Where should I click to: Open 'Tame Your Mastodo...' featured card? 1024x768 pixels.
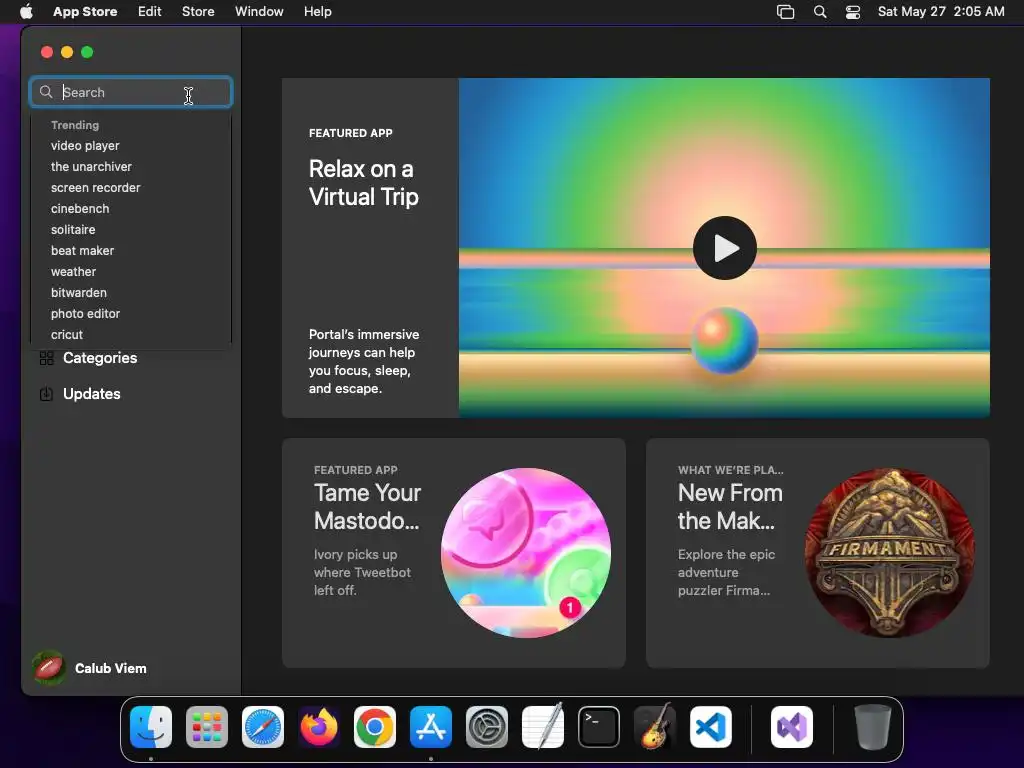[x=453, y=552]
